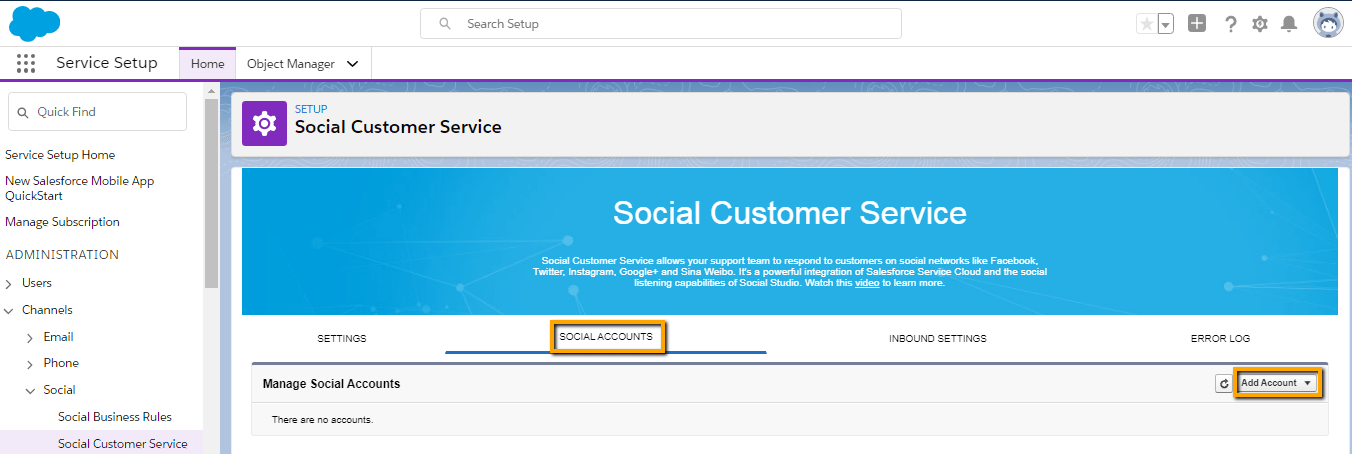1352x454 pixels.
Task: Switch to the Settings tab
Action: pos(342,338)
